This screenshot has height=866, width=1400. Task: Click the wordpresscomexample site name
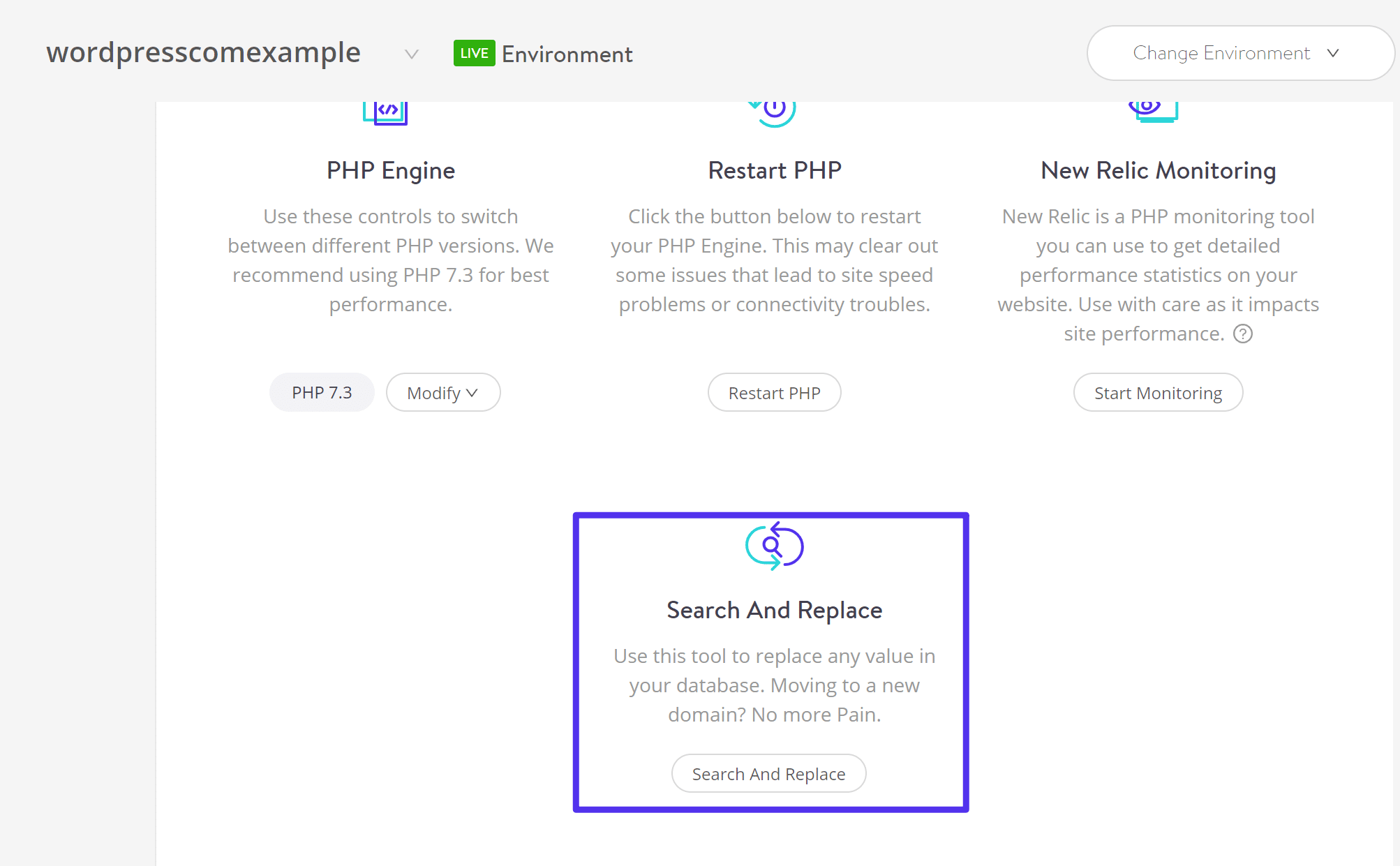click(x=203, y=53)
